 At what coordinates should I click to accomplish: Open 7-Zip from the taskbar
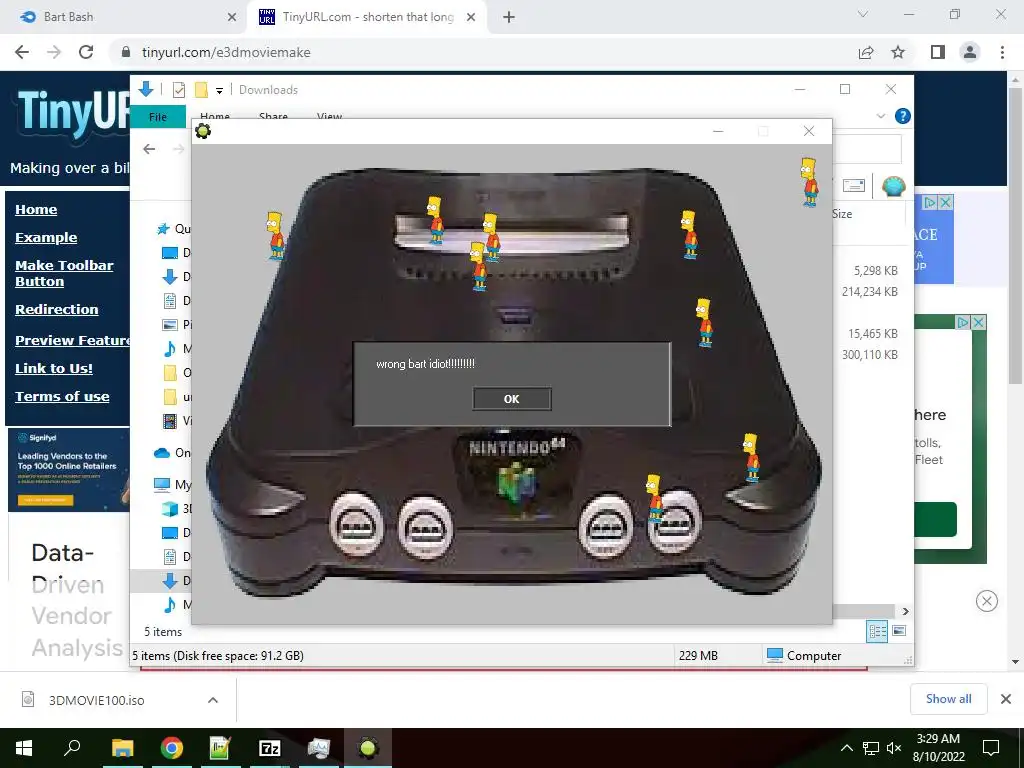[270, 748]
